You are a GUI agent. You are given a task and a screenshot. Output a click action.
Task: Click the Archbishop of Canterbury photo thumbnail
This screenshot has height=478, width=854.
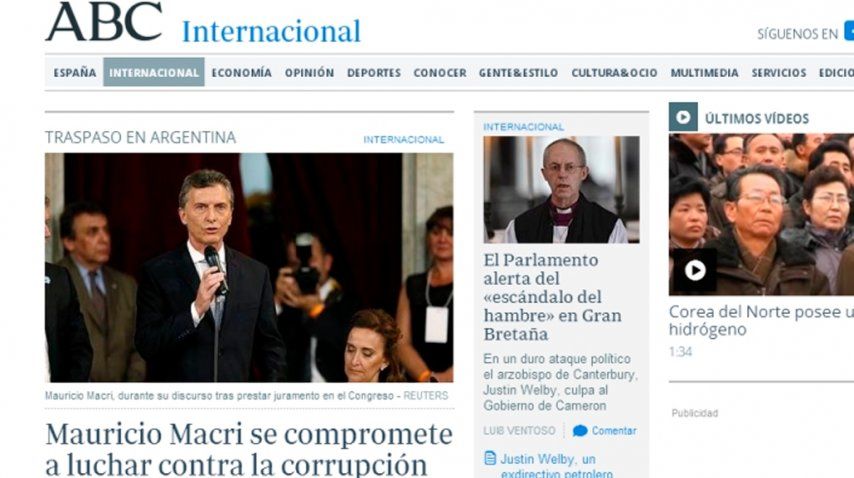pos(562,189)
